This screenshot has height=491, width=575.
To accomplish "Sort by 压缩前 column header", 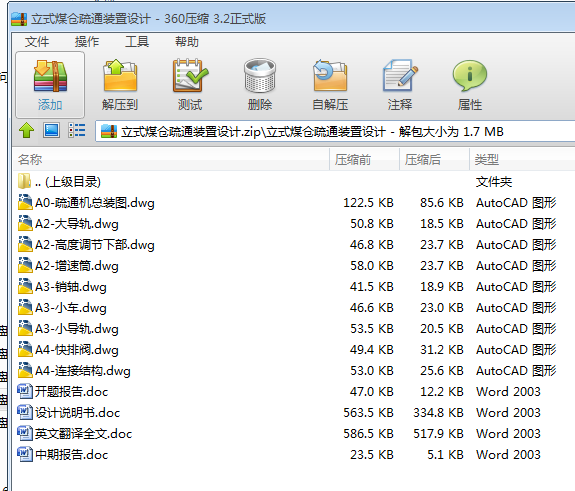I will click(364, 160).
